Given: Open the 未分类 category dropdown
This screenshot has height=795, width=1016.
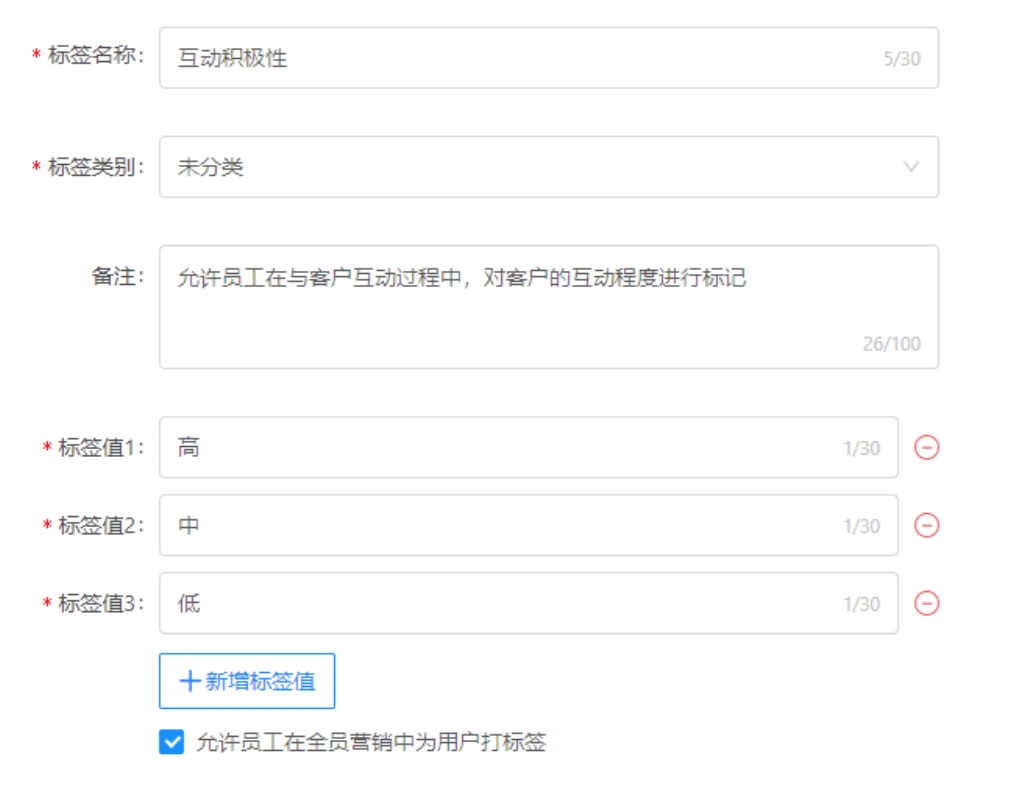Looking at the screenshot, I should pyautogui.click(x=549, y=167).
